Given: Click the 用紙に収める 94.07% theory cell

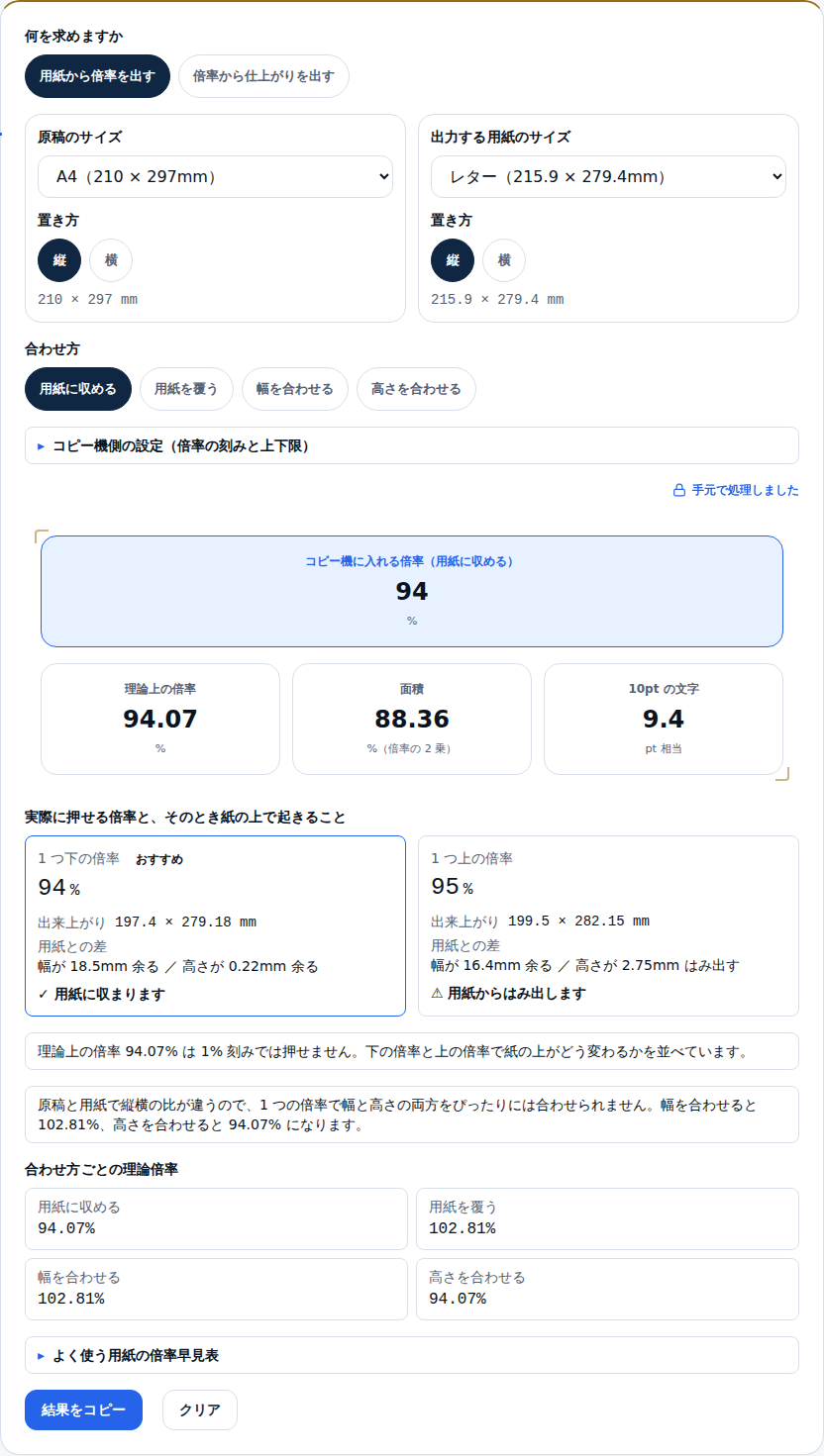Looking at the screenshot, I should click(x=216, y=1218).
